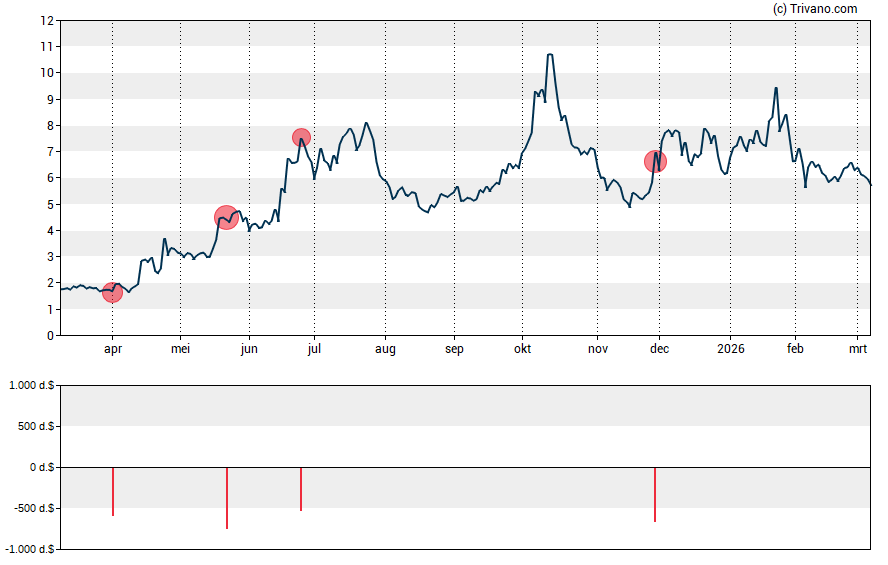
Task: Click the red marker just before July
Action: [301, 137]
